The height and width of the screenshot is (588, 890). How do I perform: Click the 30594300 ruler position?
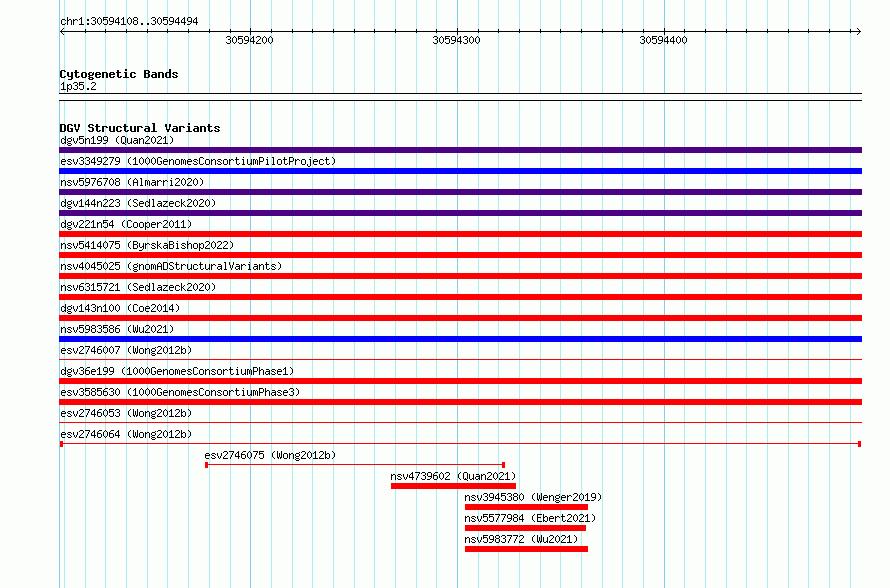coord(456,40)
